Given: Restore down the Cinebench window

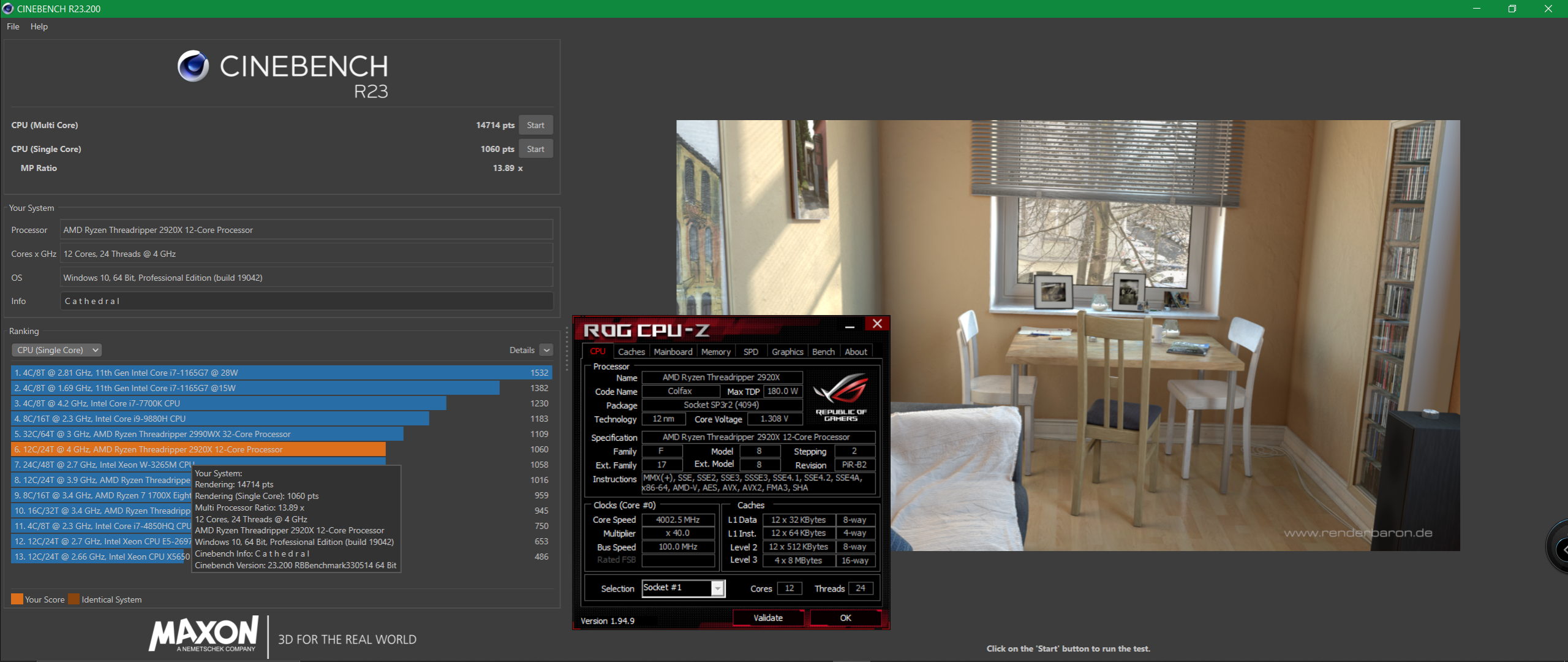Looking at the screenshot, I should (1512, 9).
